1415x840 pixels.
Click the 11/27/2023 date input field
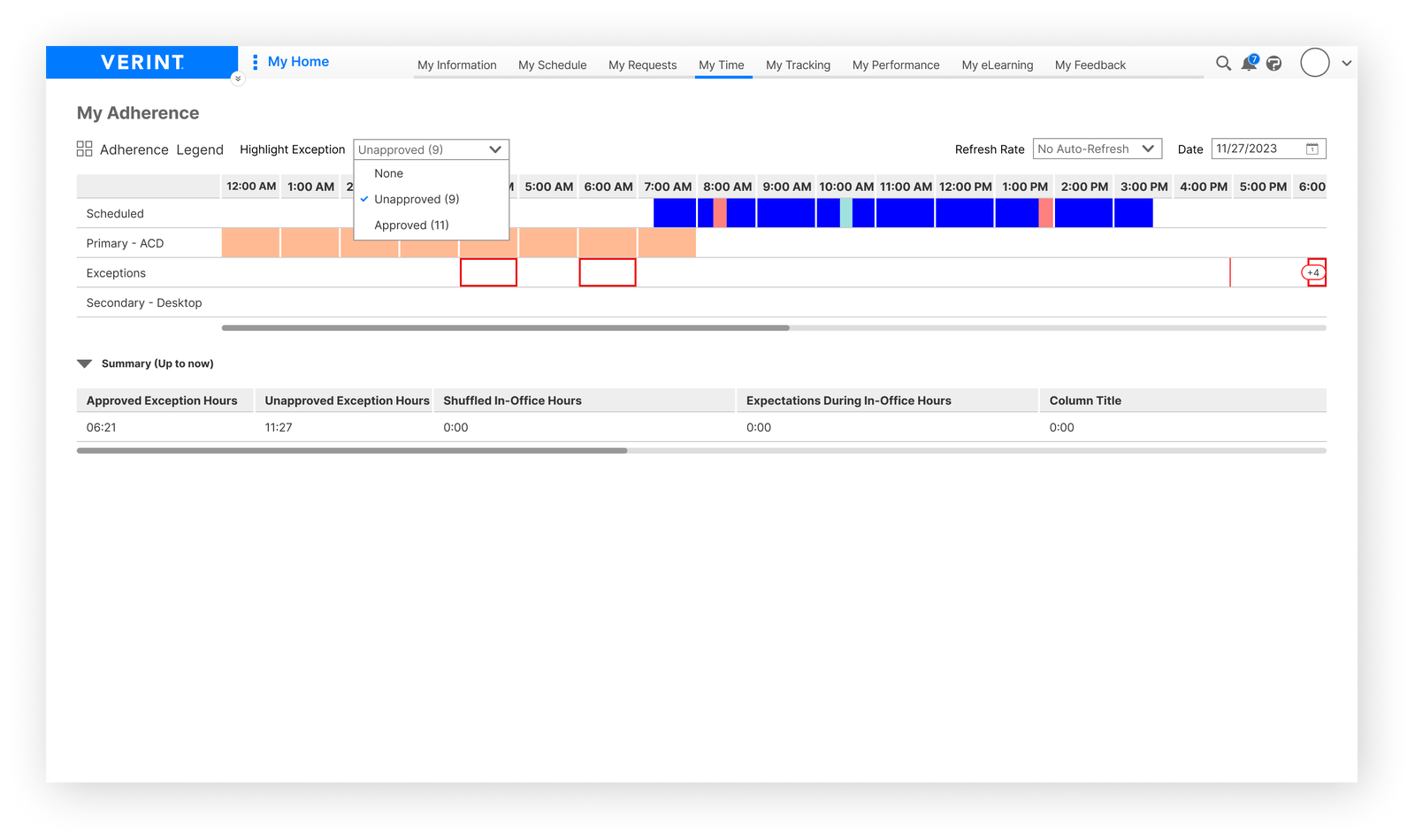click(1256, 149)
